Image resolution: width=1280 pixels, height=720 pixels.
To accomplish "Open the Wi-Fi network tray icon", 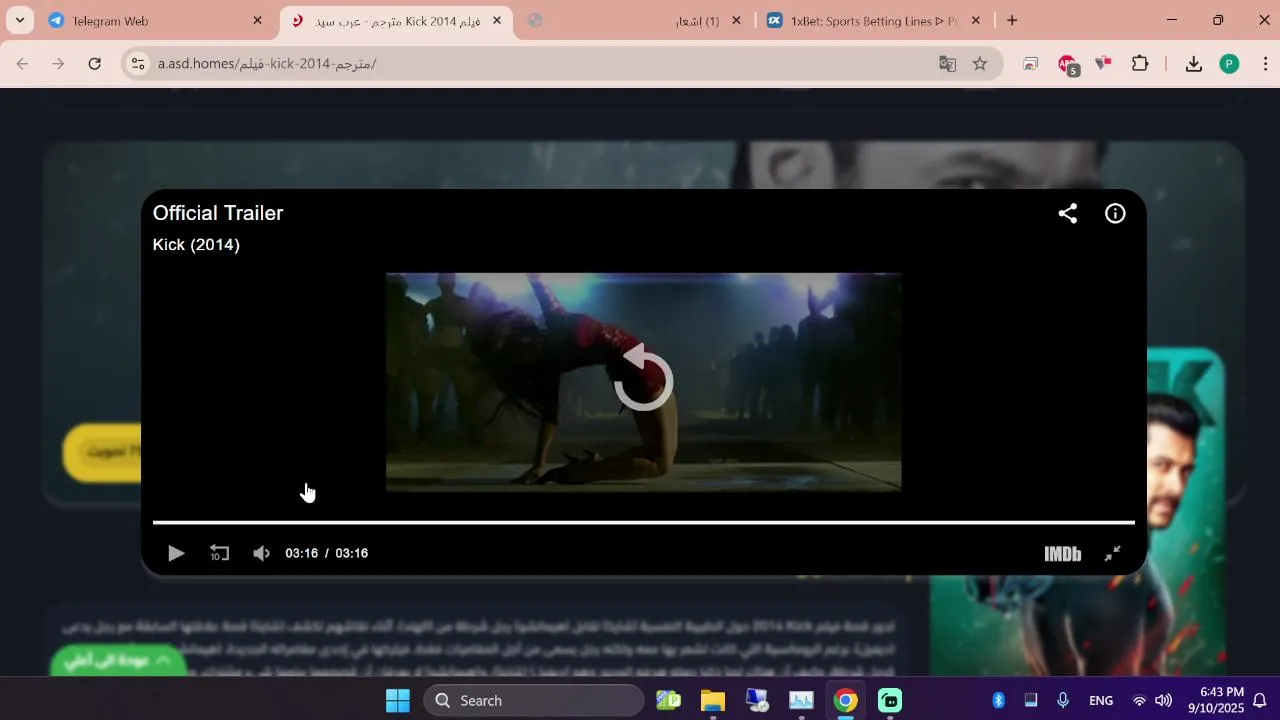I will pos(1139,700).
